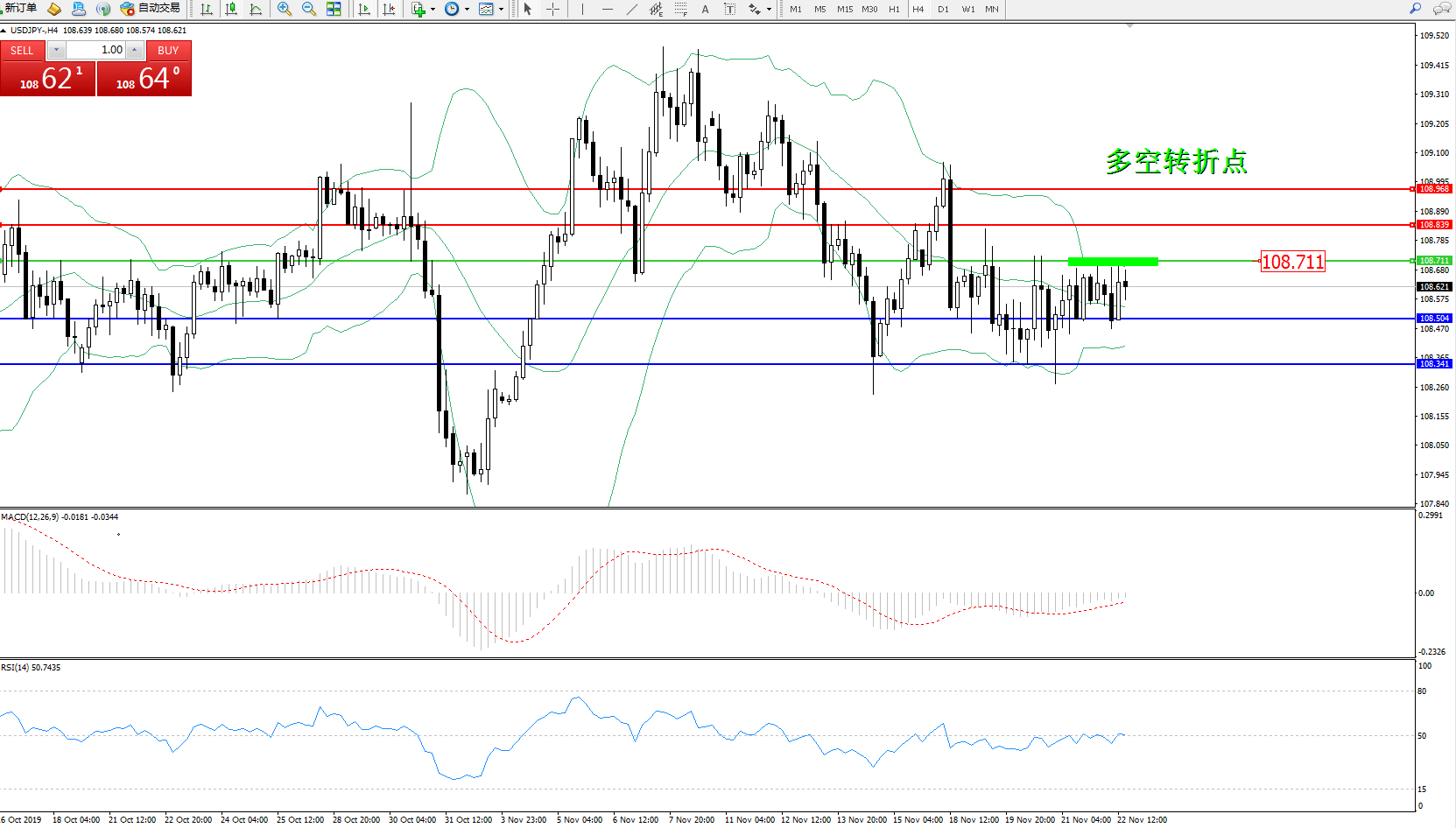Switch to the H1 timeframe

894,9
